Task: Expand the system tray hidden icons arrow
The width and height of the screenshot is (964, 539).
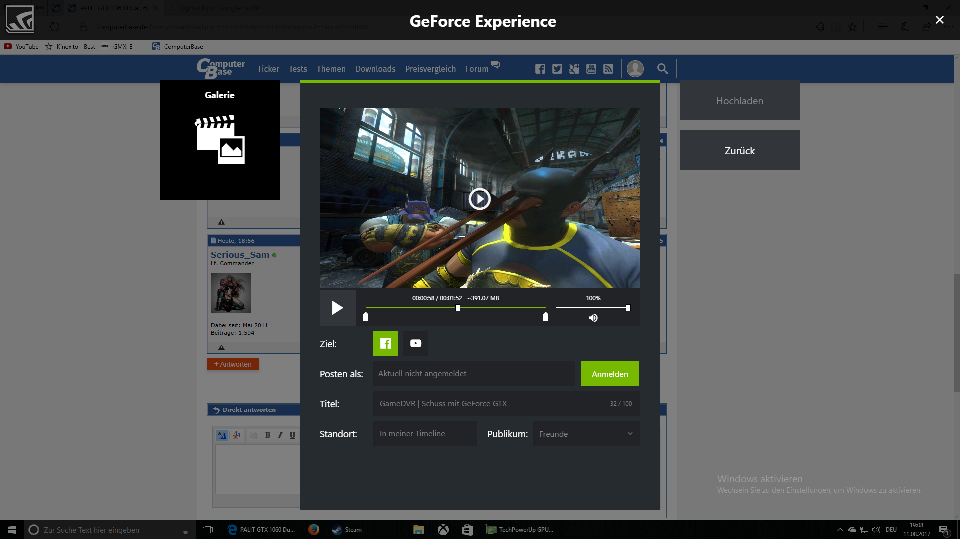Action: [840, 529]
